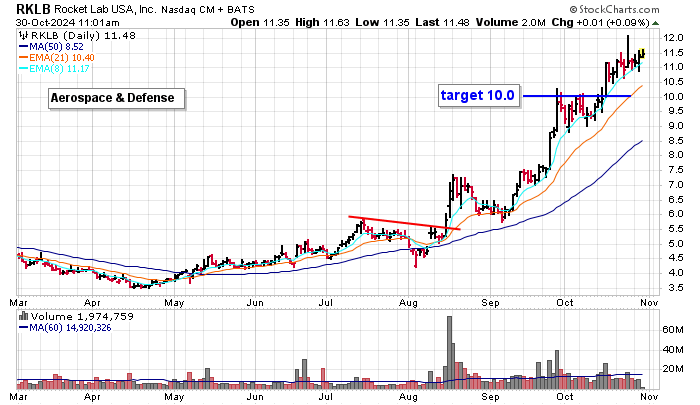Click the Aug label under the price chart
The width and height of the screenshot is (700, 405).
click(408, 303)
